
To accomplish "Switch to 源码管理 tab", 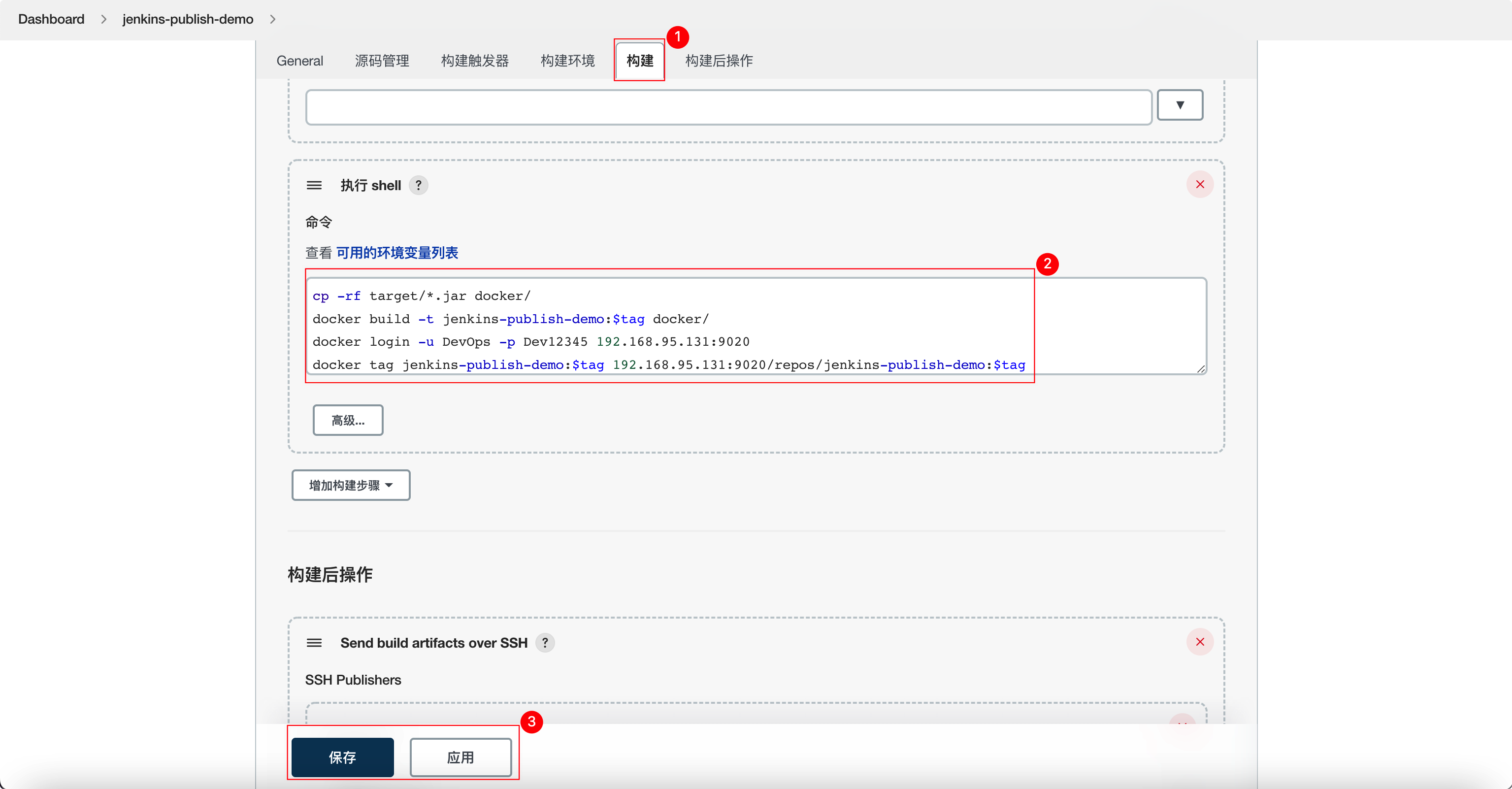I will (382, 61).
